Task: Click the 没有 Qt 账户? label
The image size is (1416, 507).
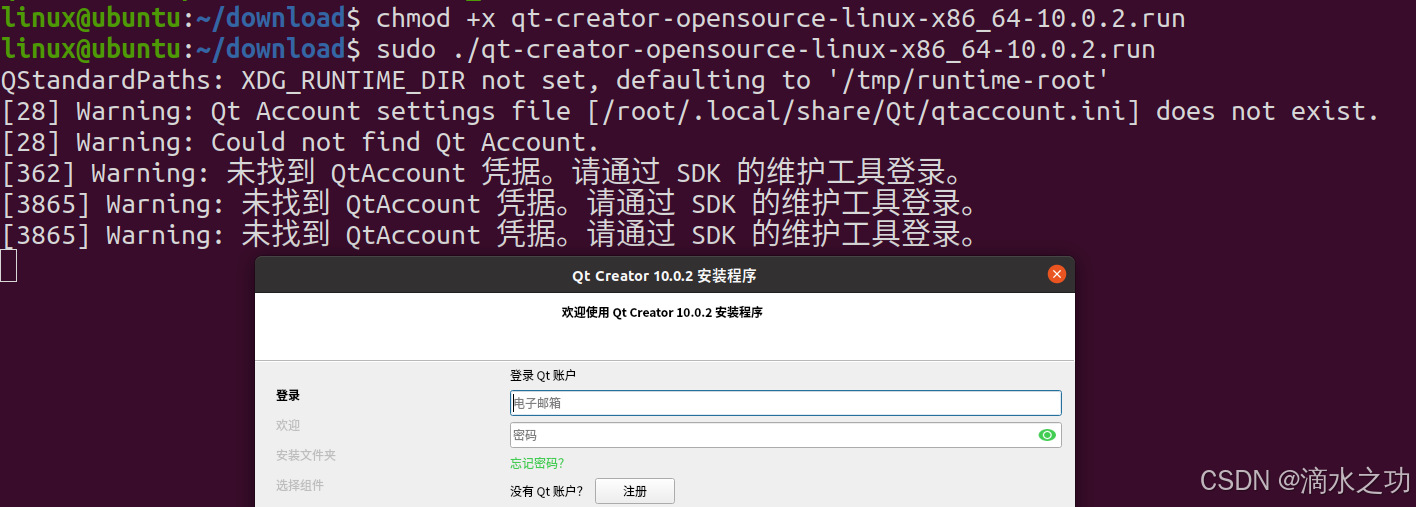Action: click(x=546, y=491)
